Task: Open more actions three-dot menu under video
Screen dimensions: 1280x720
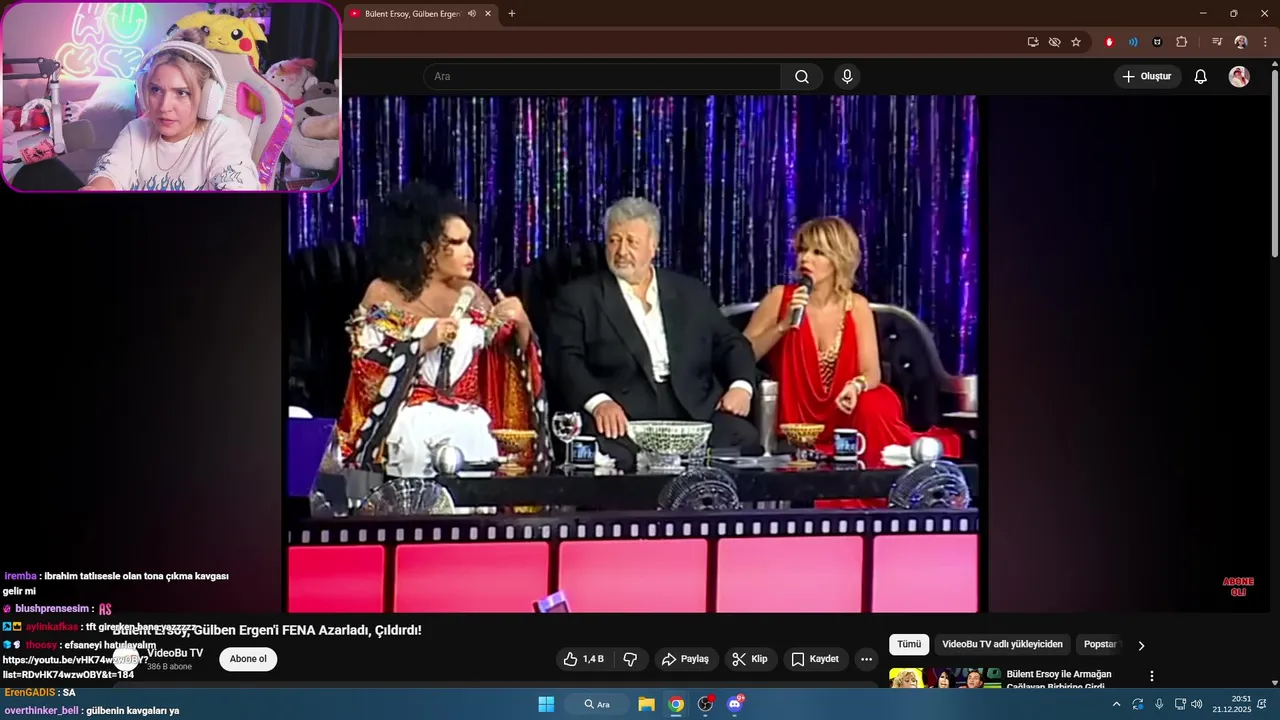Action: 867,659
